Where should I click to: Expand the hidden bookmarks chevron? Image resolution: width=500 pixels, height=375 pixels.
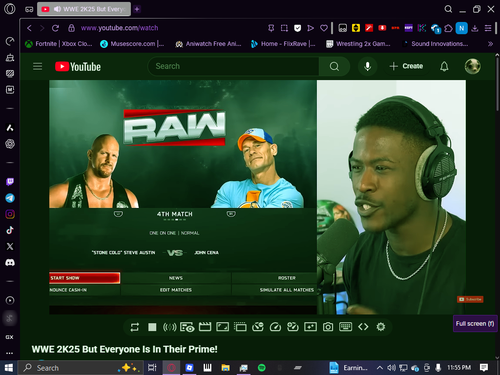pos(490,44)
